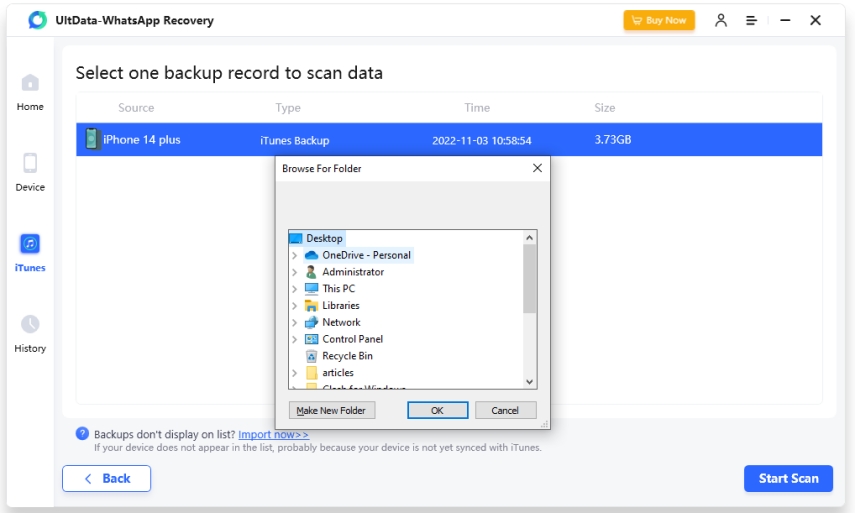Select the iTunes sidebar icon
The image size is (855, 513).
[x=30, y=244]
